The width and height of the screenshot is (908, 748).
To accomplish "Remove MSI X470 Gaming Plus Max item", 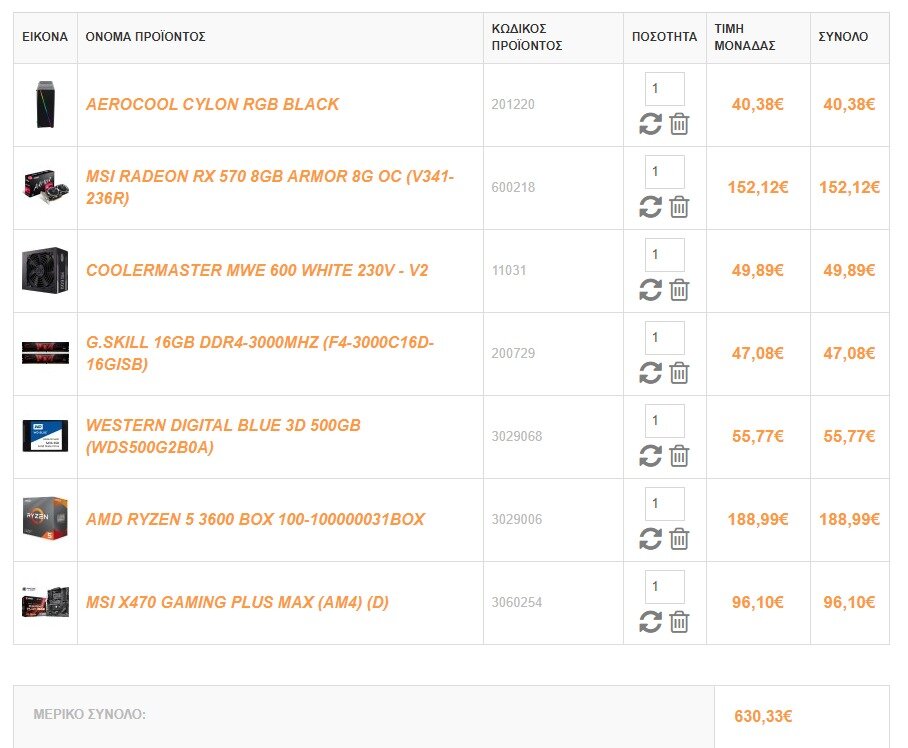I will point(679,622).
